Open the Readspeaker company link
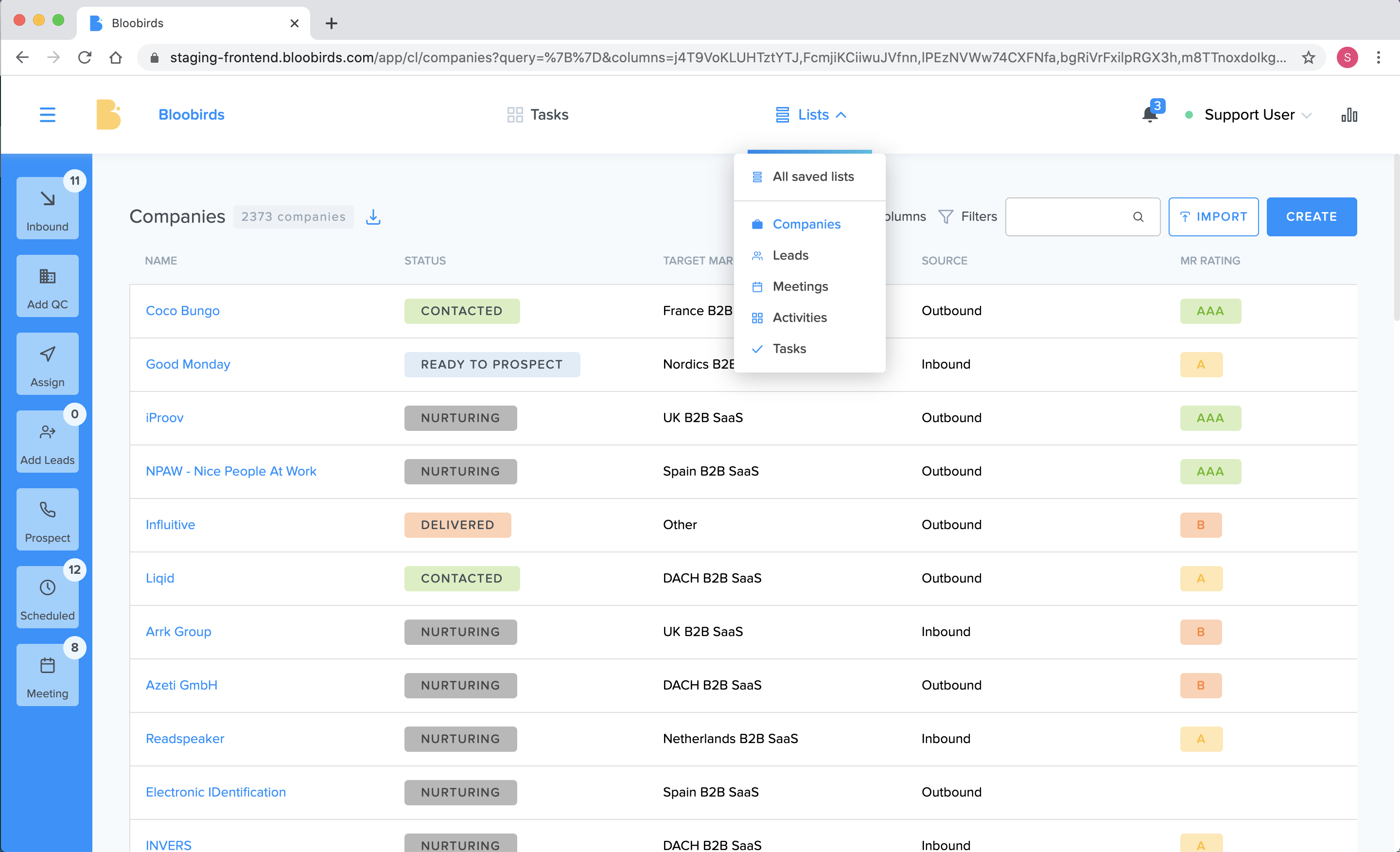 185,738
